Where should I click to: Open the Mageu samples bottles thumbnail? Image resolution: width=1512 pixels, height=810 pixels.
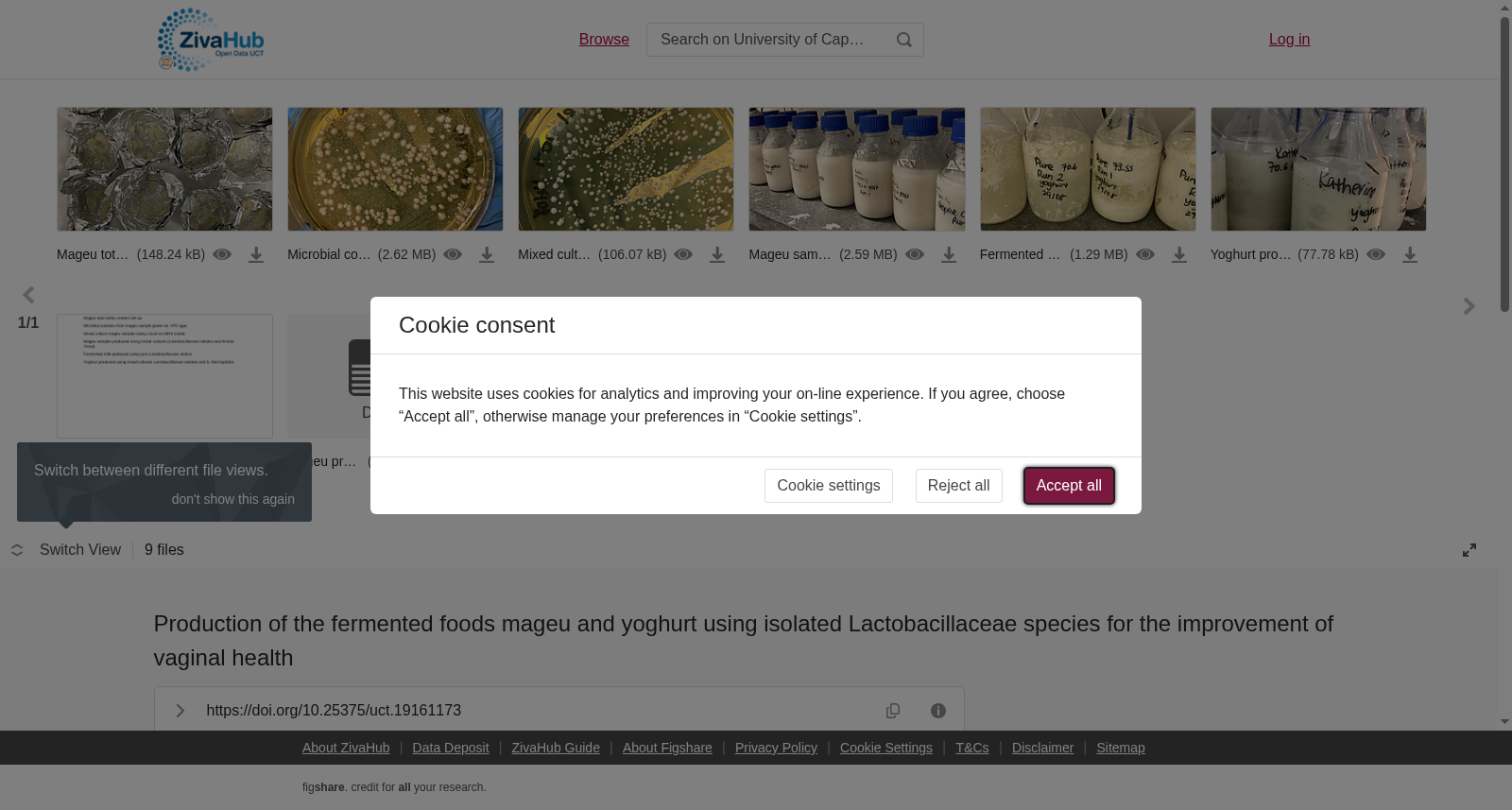coord(857,169)
